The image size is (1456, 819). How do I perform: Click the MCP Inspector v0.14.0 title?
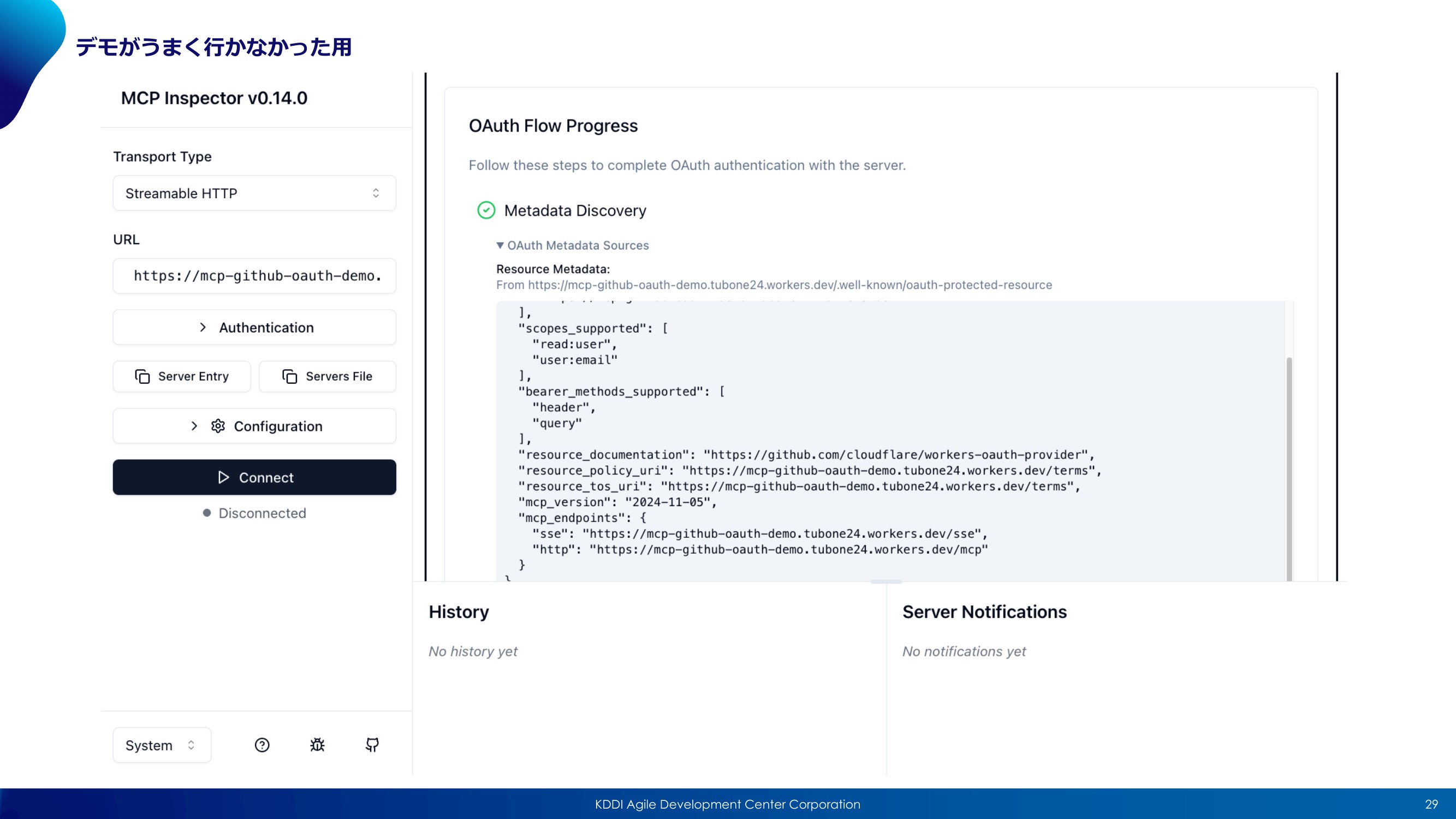214,98
